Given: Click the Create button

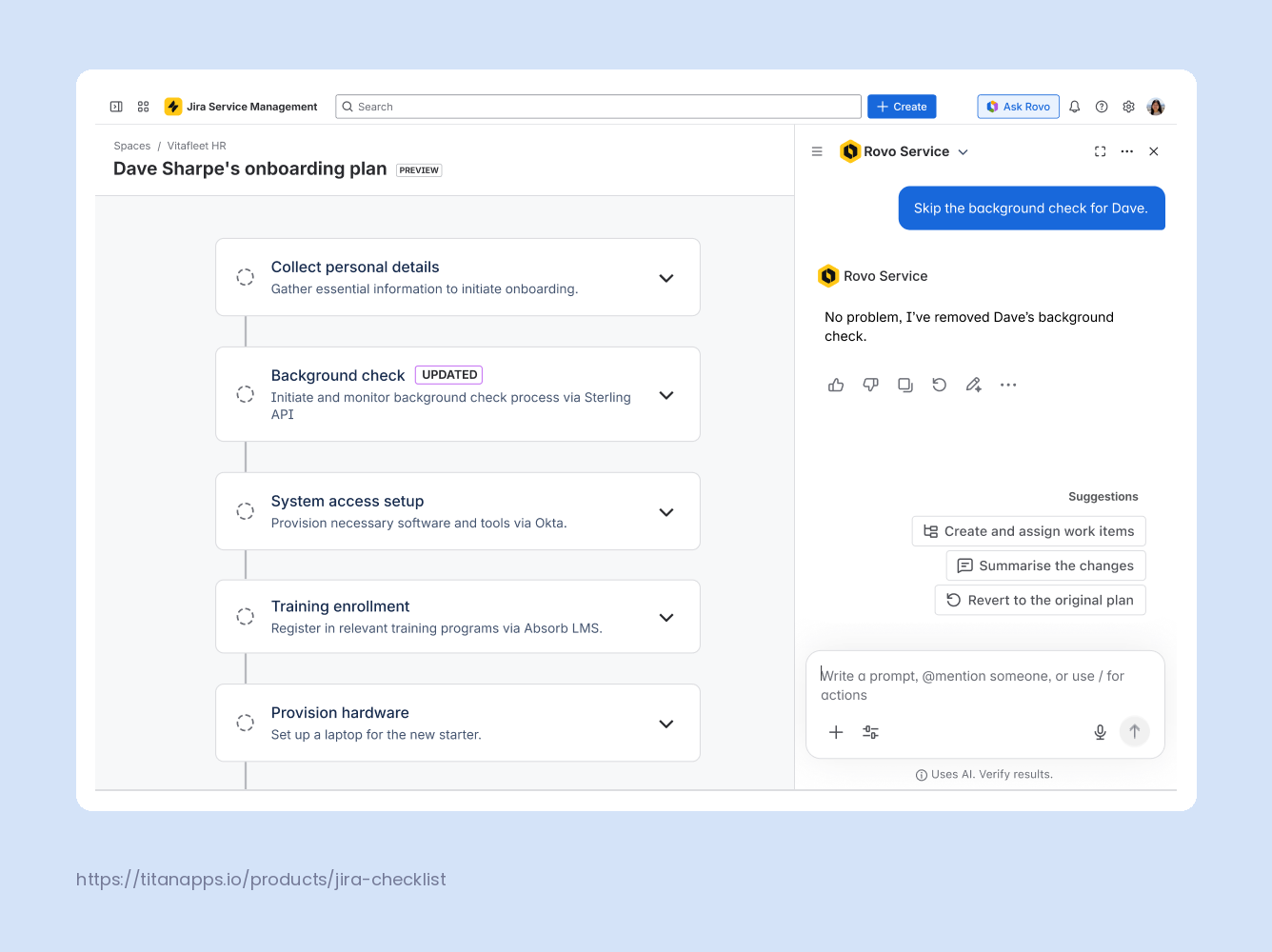Looking at the screenshot, I should pos(902,107).
